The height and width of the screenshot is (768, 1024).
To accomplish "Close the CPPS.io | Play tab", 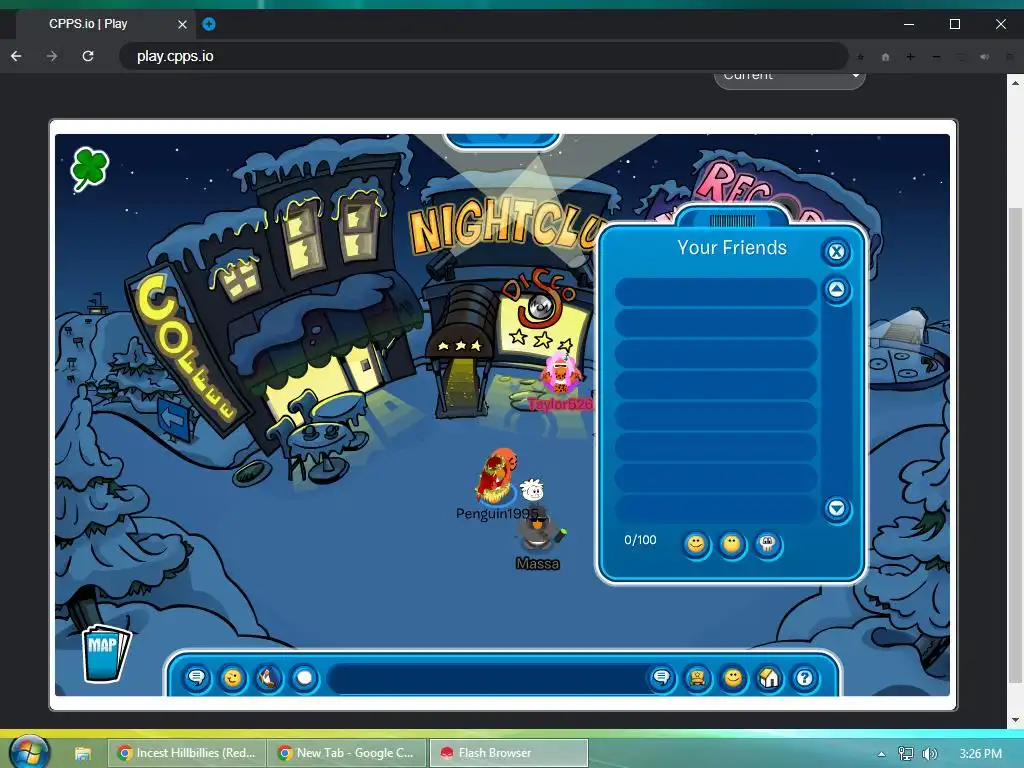I will pos(182,24).
